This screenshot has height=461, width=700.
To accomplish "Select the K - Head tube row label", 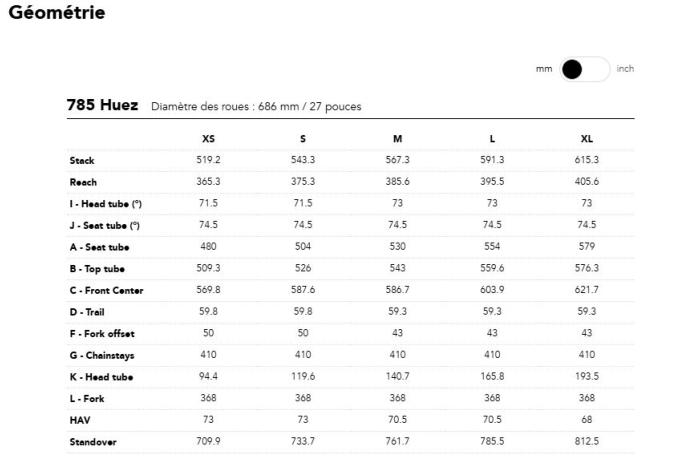I will [101, 377].
